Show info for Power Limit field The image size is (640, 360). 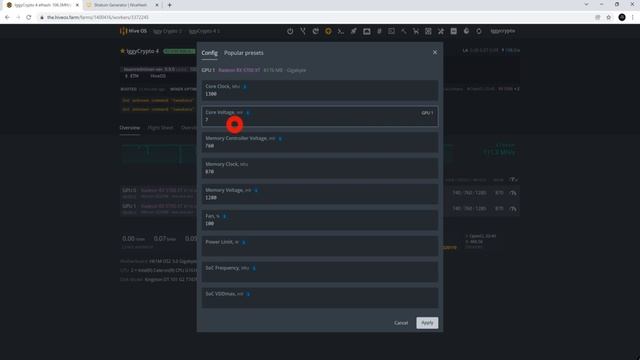click(x=244, y=242)
